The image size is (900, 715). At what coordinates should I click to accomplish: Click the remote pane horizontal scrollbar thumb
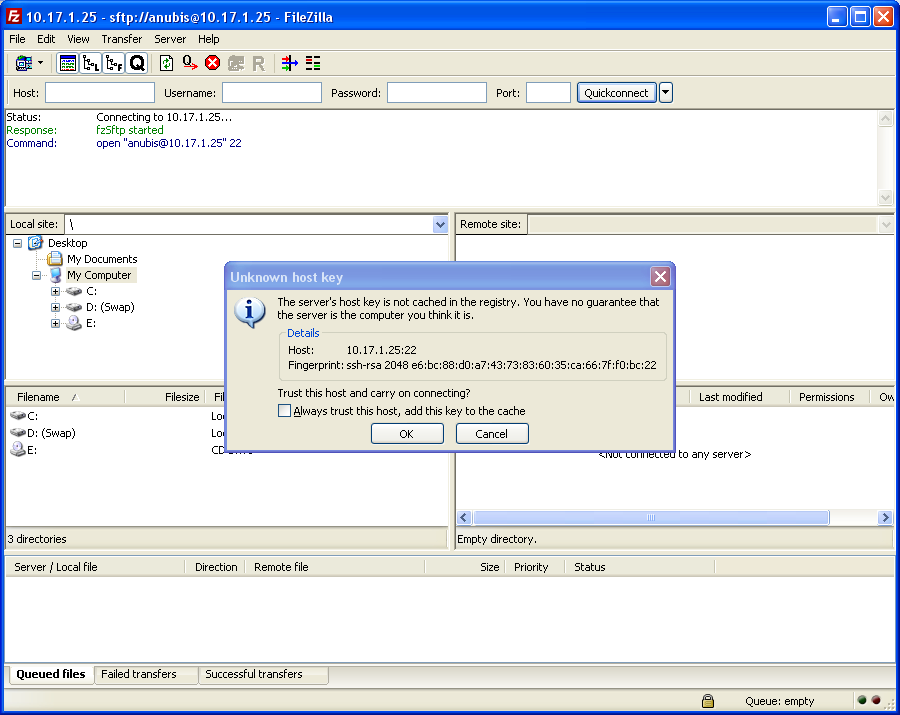click(x=651, y=518)
